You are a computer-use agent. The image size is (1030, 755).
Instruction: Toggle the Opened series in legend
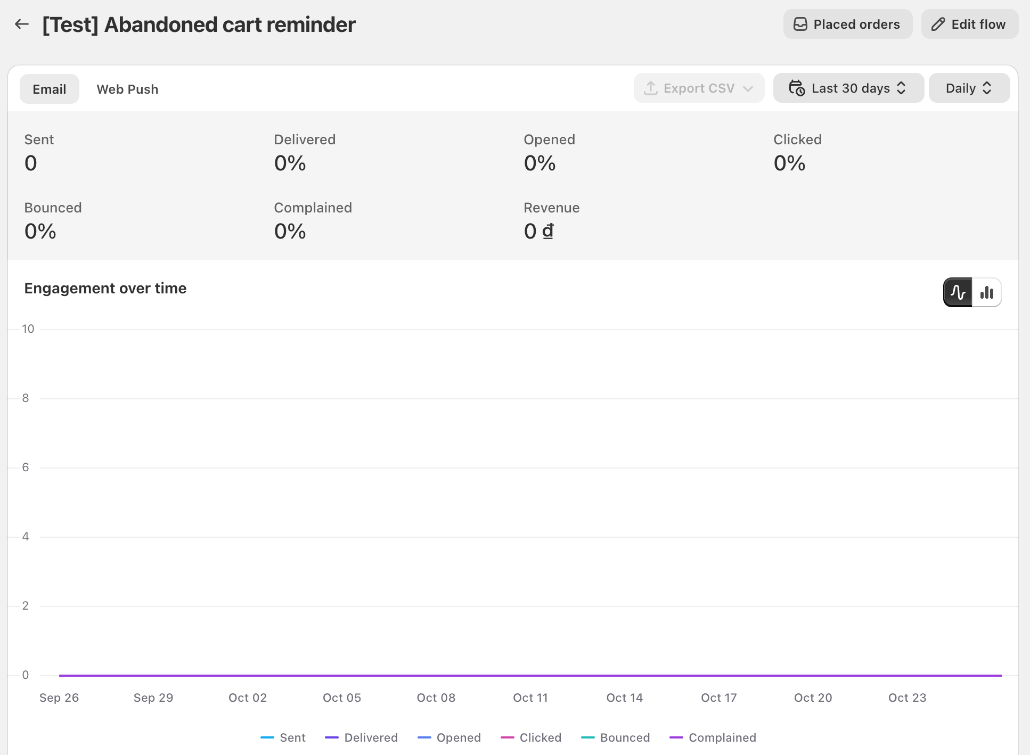tap(449, 738)
